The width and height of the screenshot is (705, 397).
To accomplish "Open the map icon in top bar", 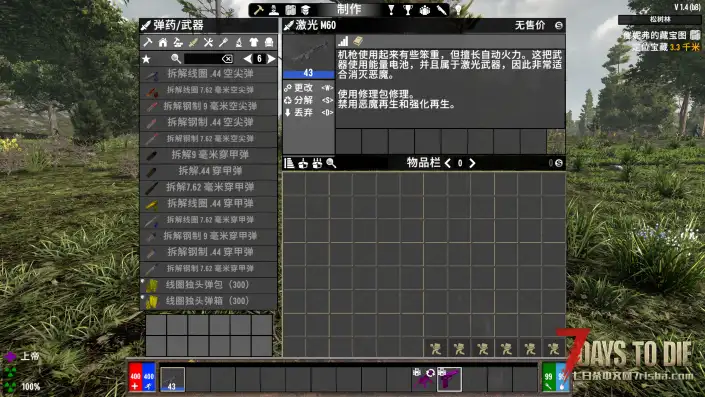I will (x=290, y=10).
